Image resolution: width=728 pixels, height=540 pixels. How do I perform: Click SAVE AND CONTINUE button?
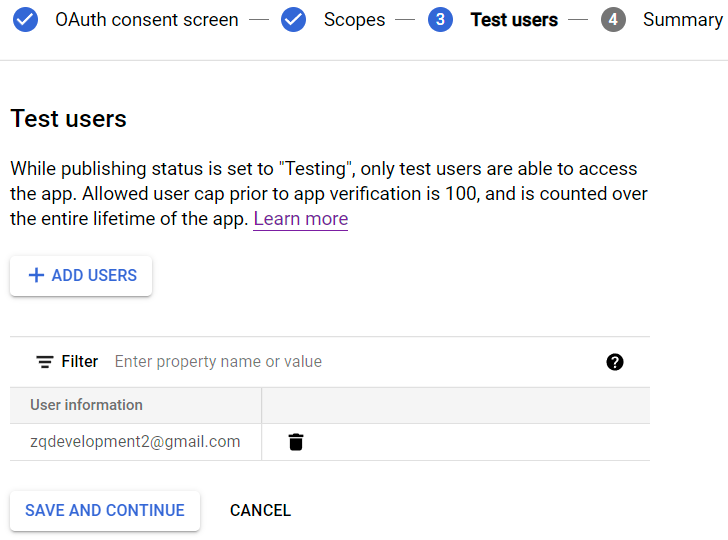pos(105,510)
